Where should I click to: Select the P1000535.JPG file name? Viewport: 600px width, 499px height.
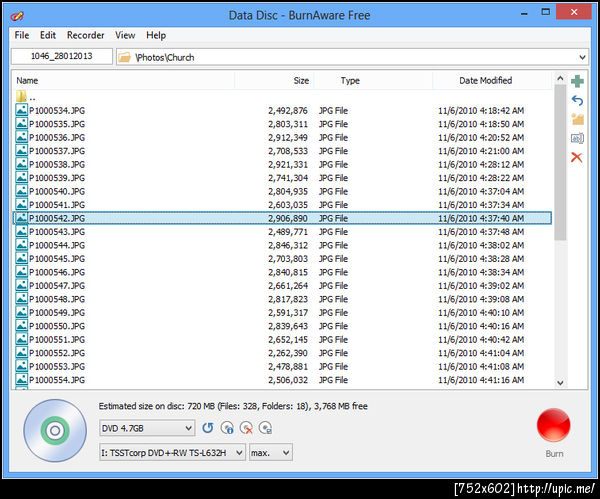pos(57,124)
